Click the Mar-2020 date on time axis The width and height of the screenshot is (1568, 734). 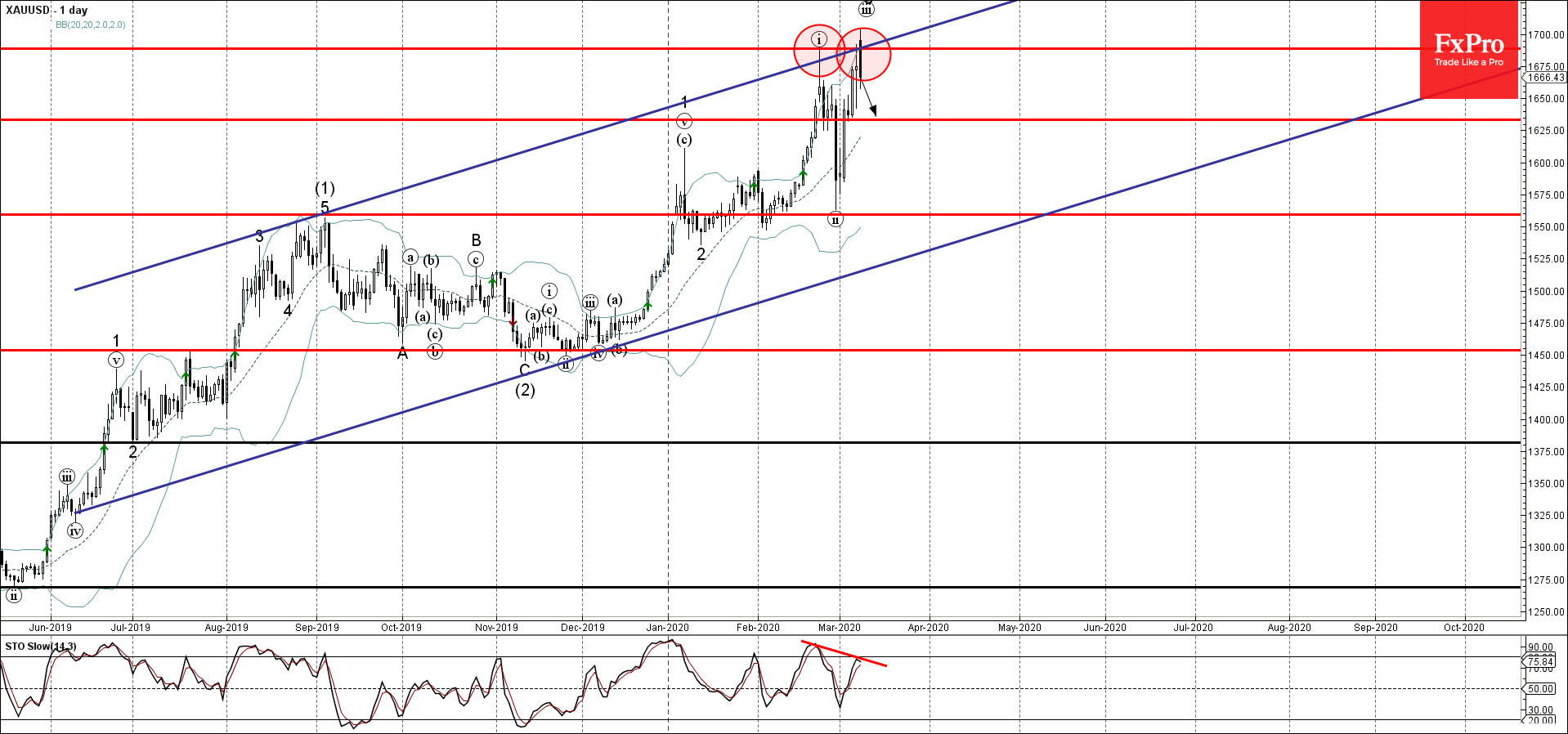tap(840, 628)
